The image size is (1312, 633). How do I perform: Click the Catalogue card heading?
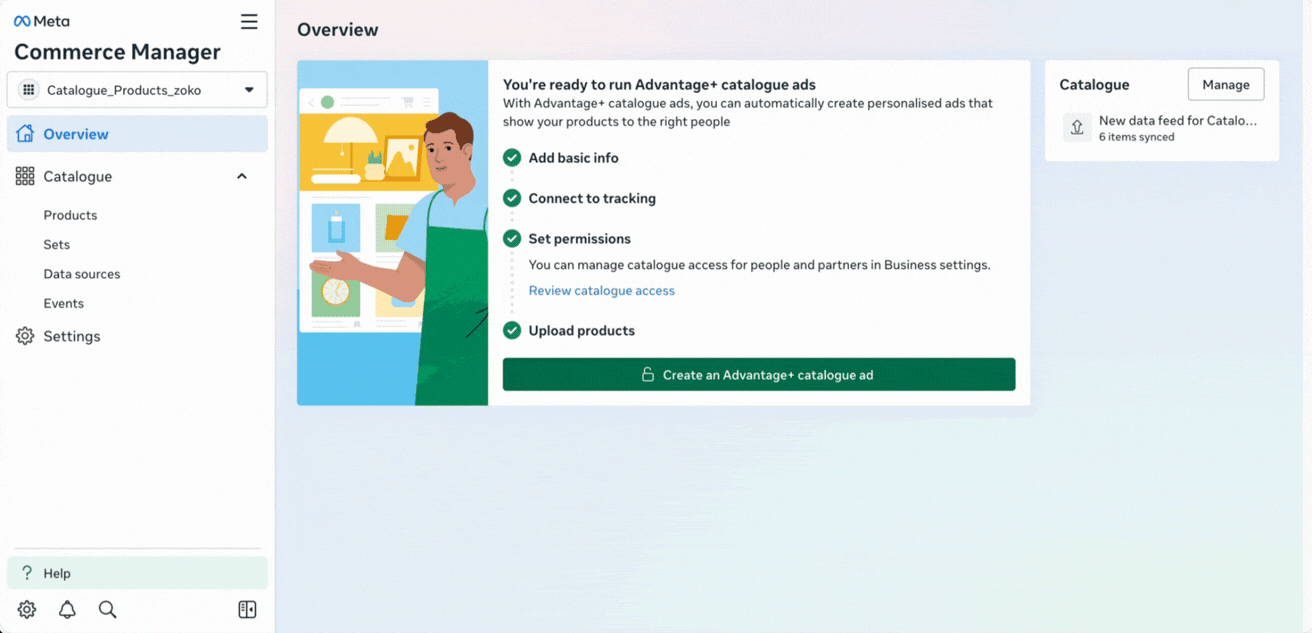pos(1094,85)
